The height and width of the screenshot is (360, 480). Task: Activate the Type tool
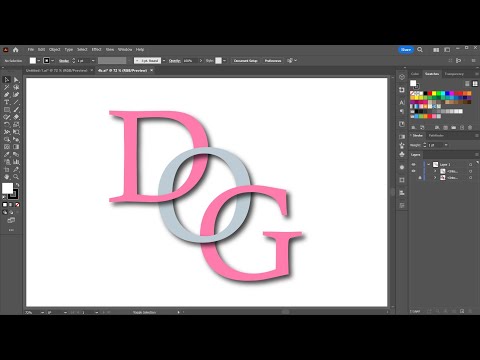[x=7, y=102]
